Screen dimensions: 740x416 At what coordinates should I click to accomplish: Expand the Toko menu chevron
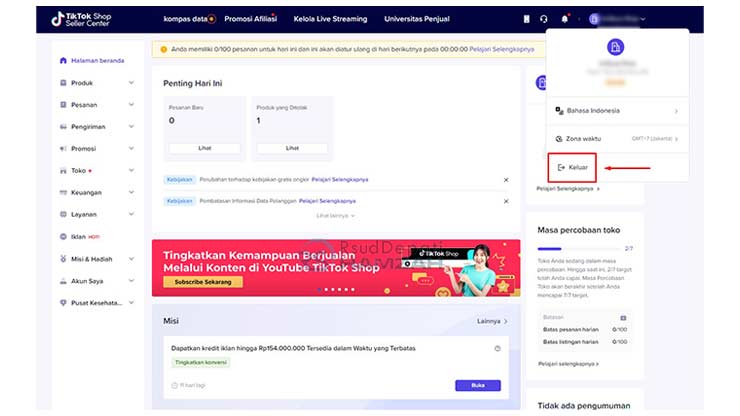(131, 170)
